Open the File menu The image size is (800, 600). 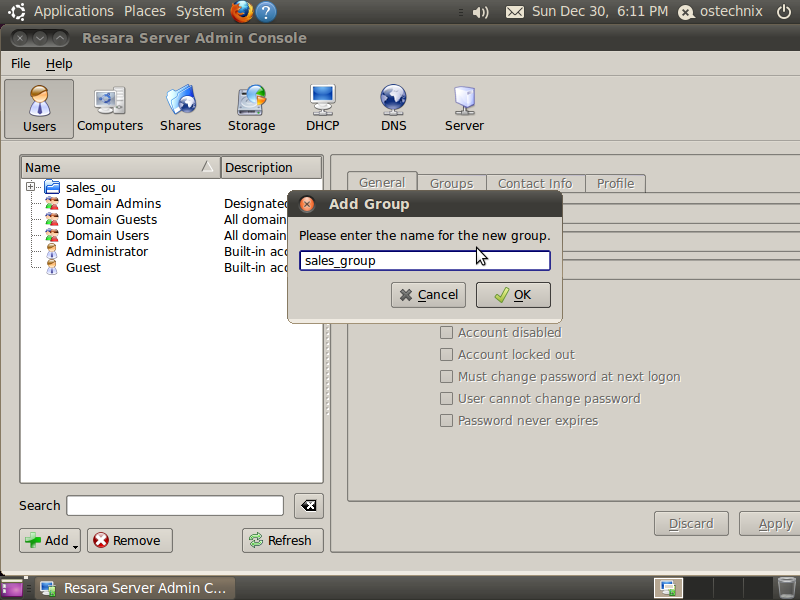pyautogui.click(x=20, y=64)
